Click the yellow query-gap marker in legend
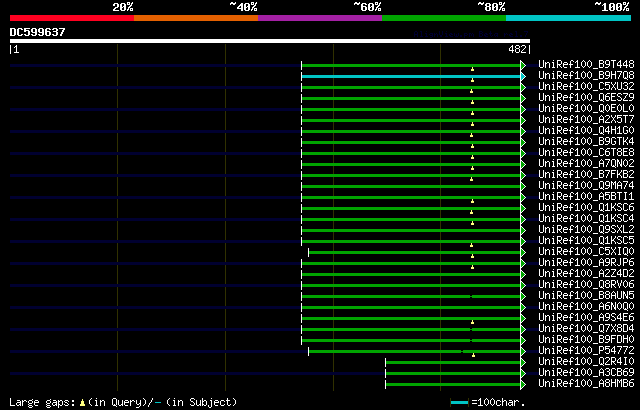Screen dimensions: 640x410 [82, 403]
